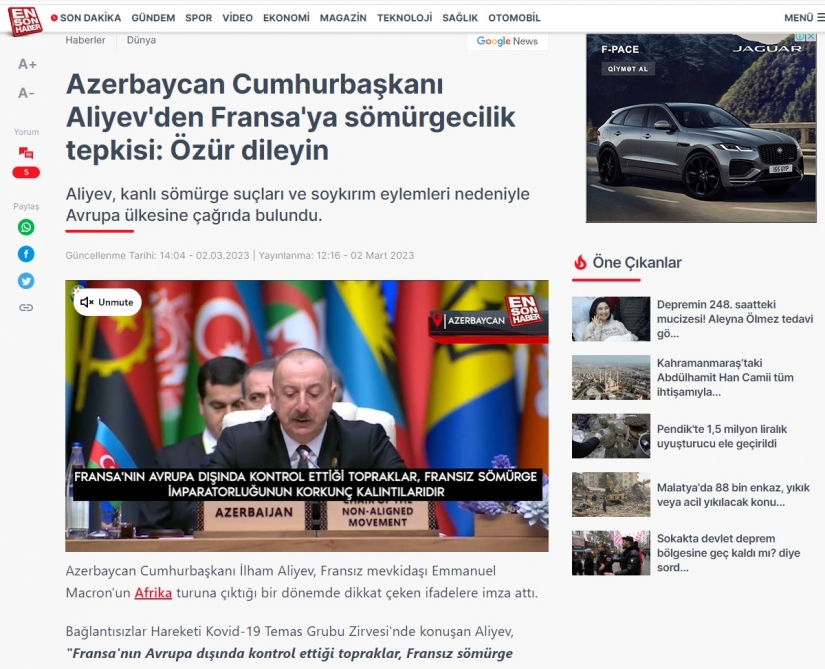The width and height of the screenshot is (825, 669).
Task: Share the article via WhatsApp icon
Action: pyautogui.click(x=26, y=227)
